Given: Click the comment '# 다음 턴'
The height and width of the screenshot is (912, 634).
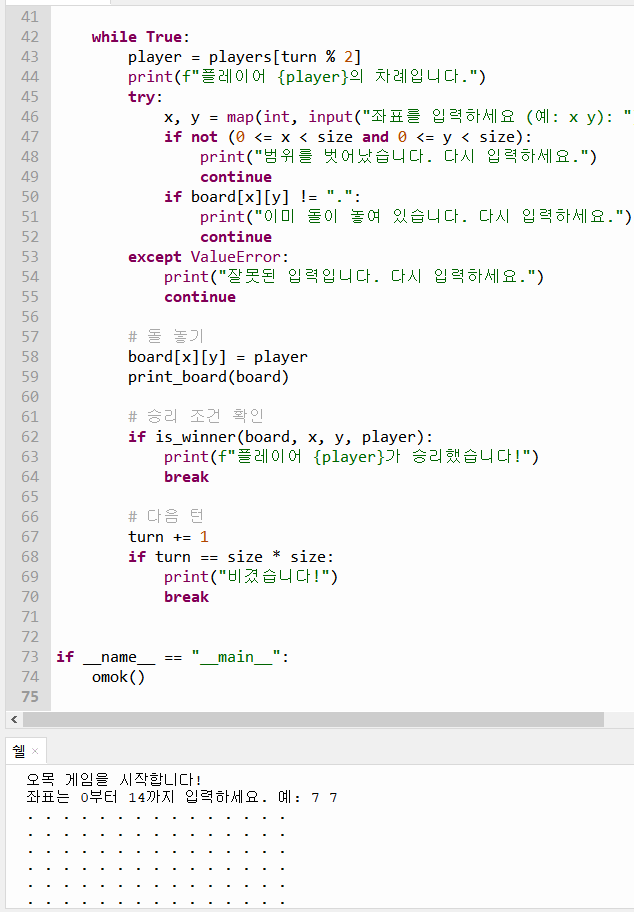Looking at the screenshot, I should (166, 516).
